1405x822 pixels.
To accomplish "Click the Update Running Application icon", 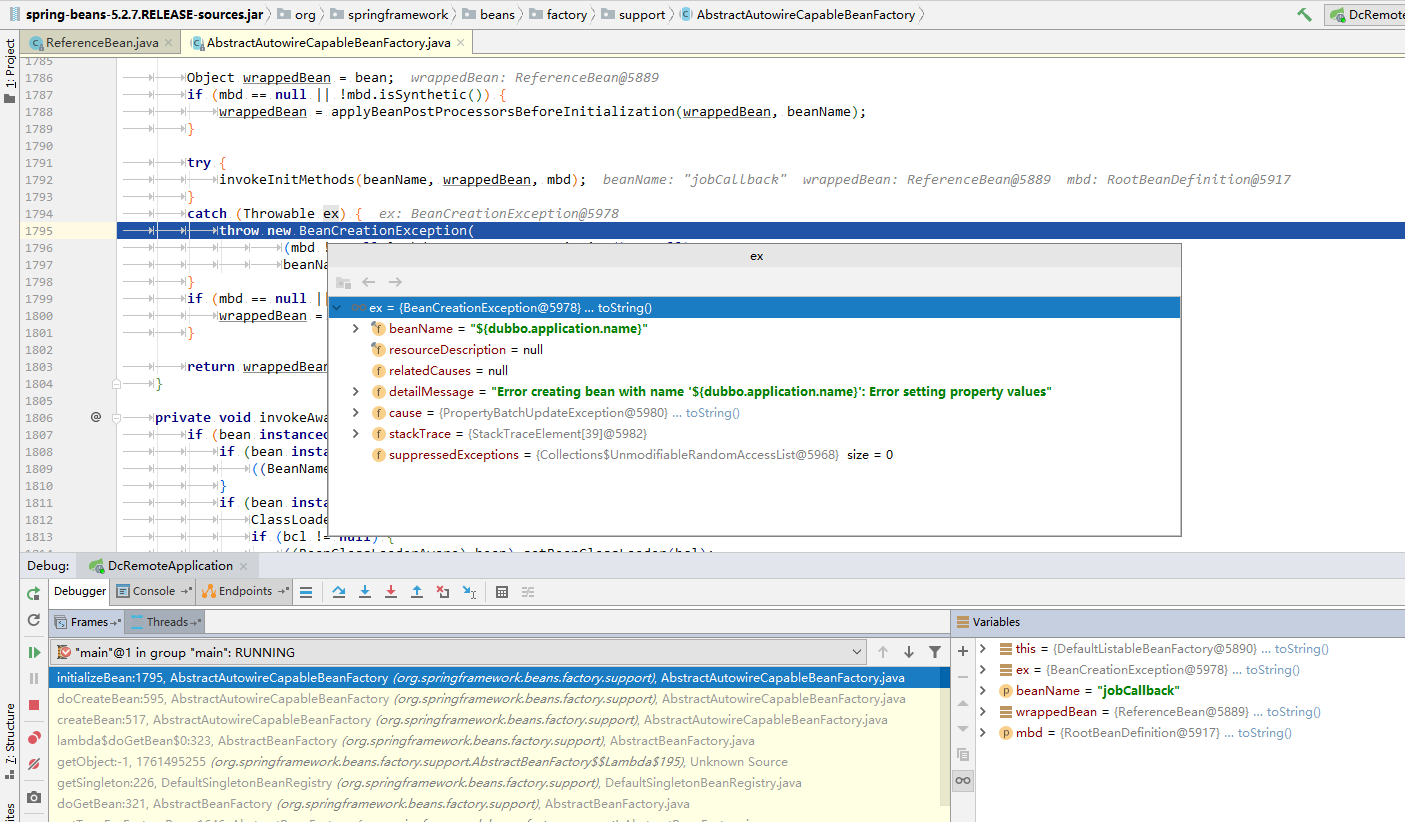I will (34, 620).
